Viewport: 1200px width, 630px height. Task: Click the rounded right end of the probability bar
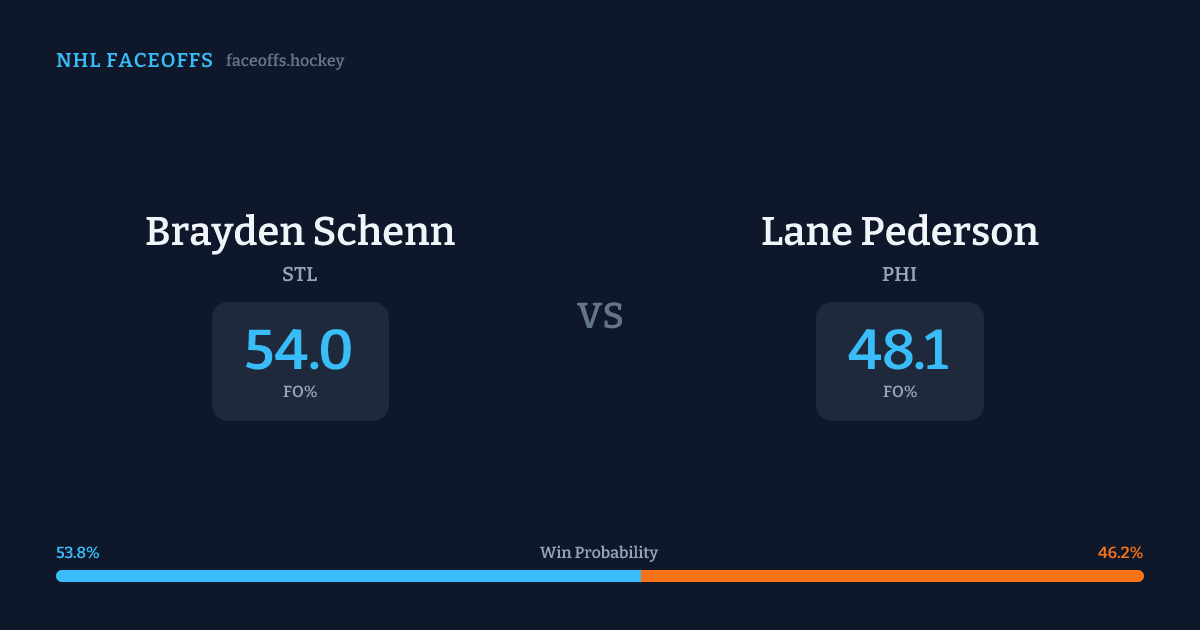point(1139,576)
